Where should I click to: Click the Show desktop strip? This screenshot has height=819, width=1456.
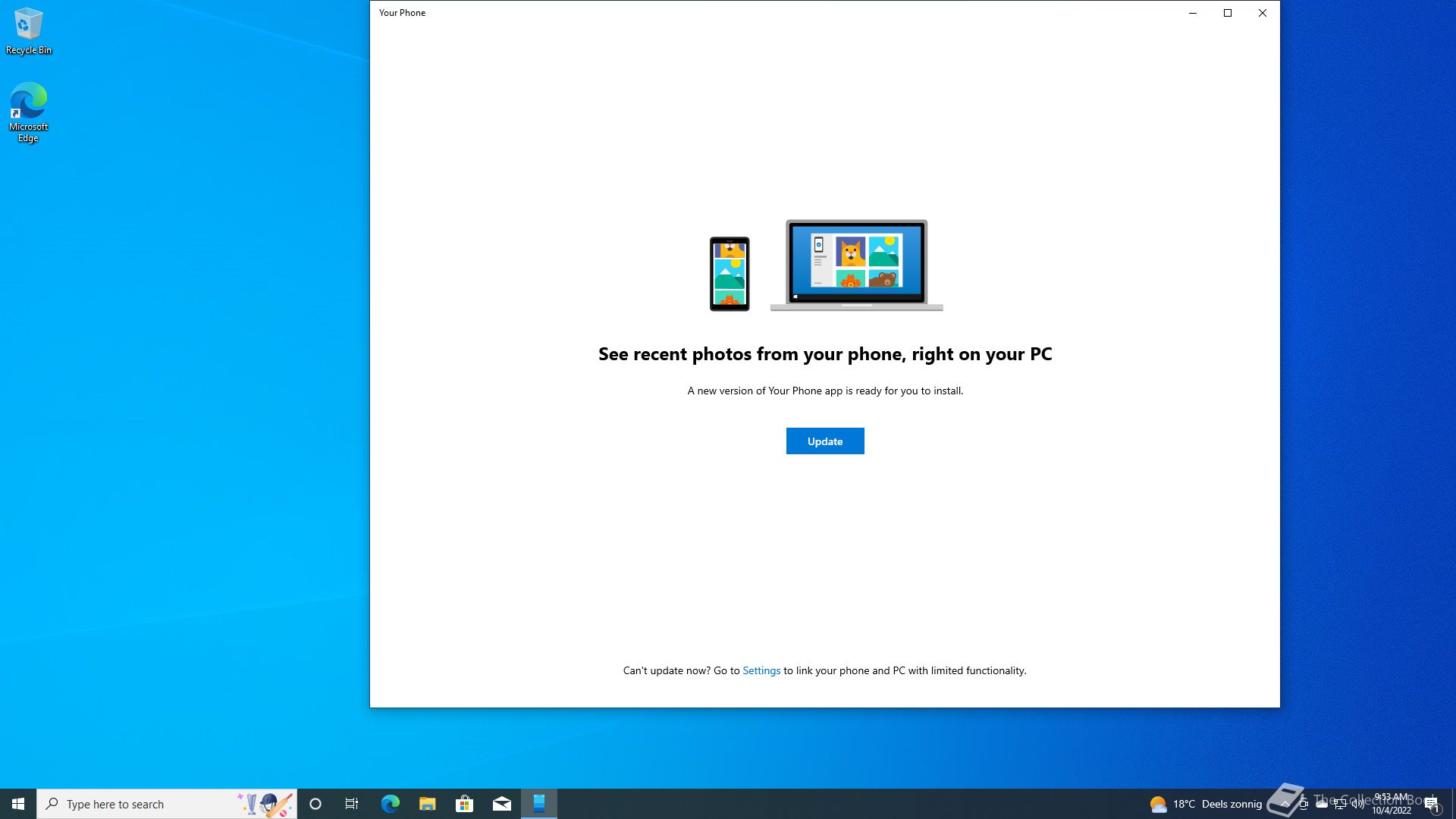pyautogui.click(x=1453, y=804)
